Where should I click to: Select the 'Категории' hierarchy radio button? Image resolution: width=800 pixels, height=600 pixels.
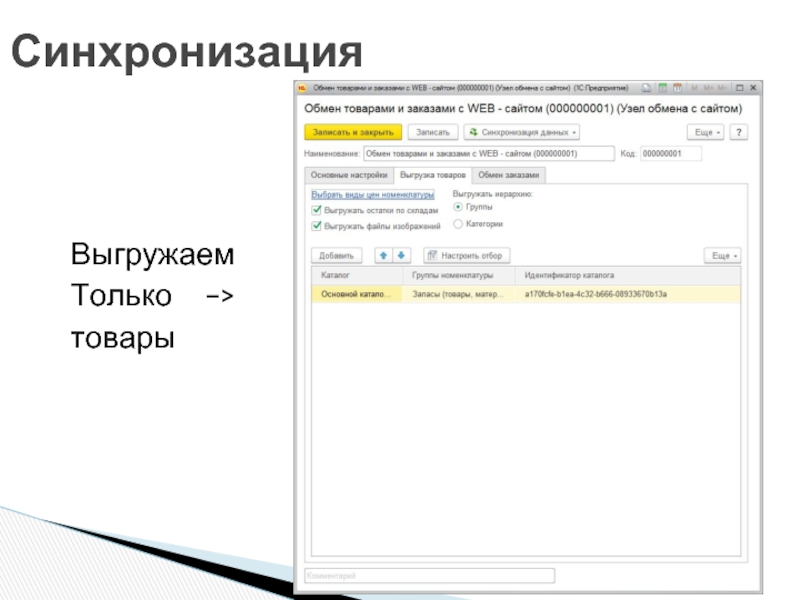coord(458,223)
